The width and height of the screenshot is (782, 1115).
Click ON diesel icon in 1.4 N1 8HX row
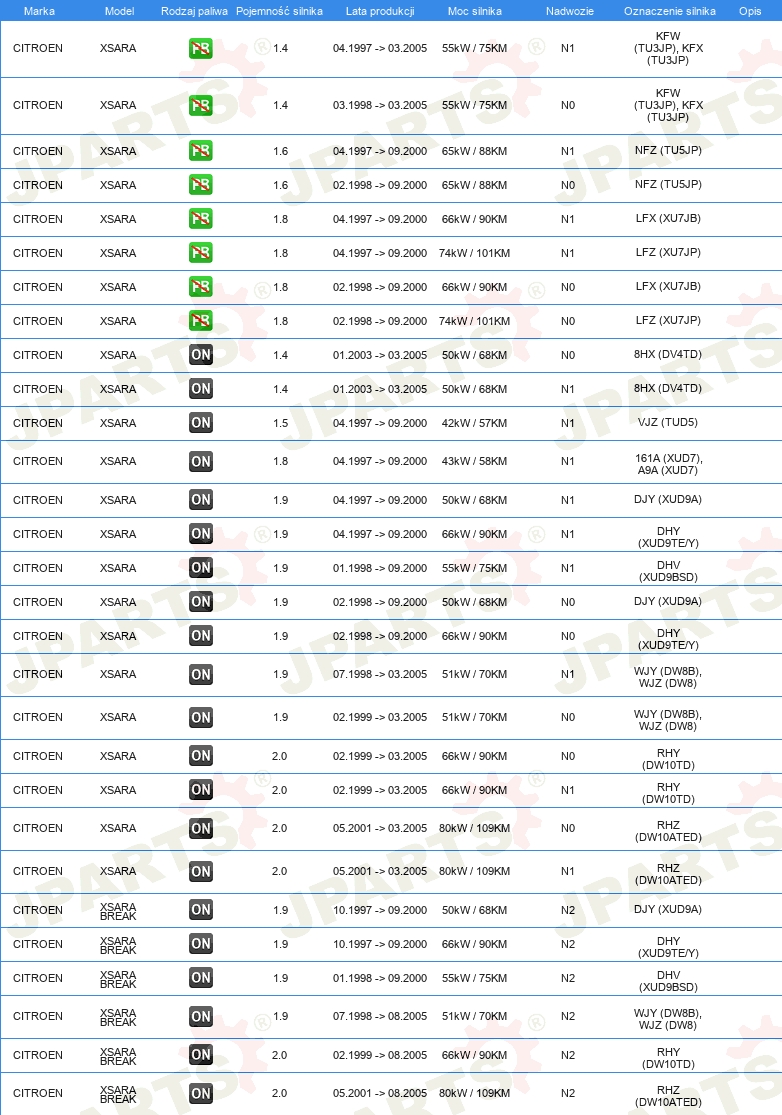(x=200, y=389)
